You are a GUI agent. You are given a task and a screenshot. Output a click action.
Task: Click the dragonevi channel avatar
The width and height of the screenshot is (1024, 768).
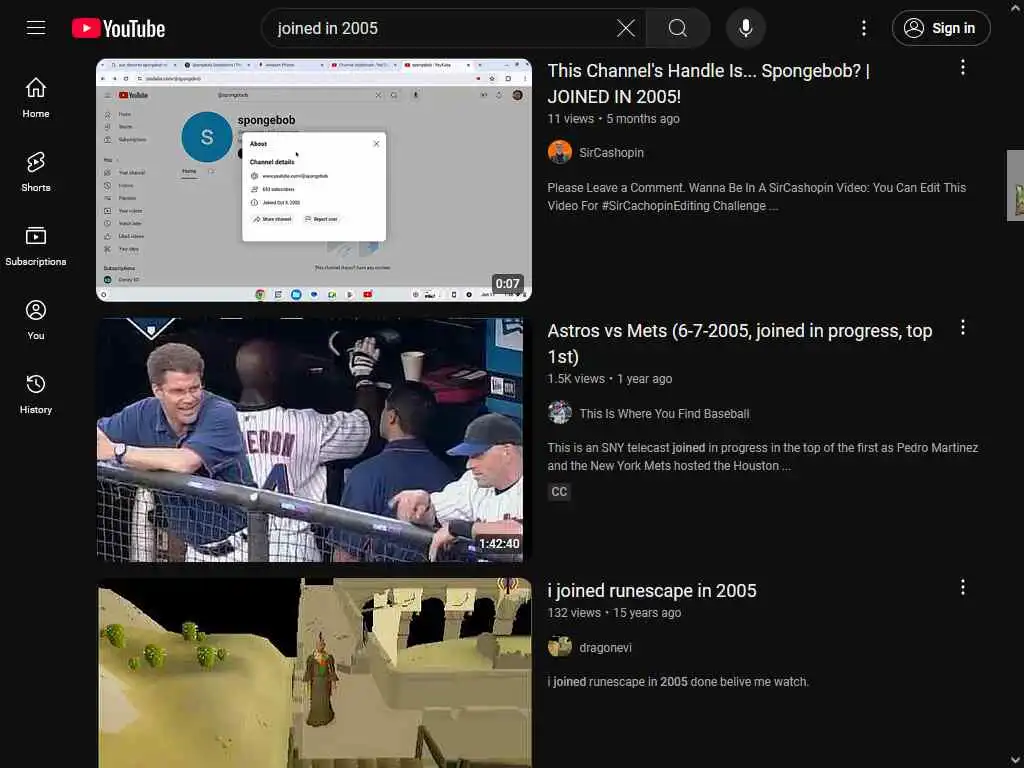click(x=560, y=647)
